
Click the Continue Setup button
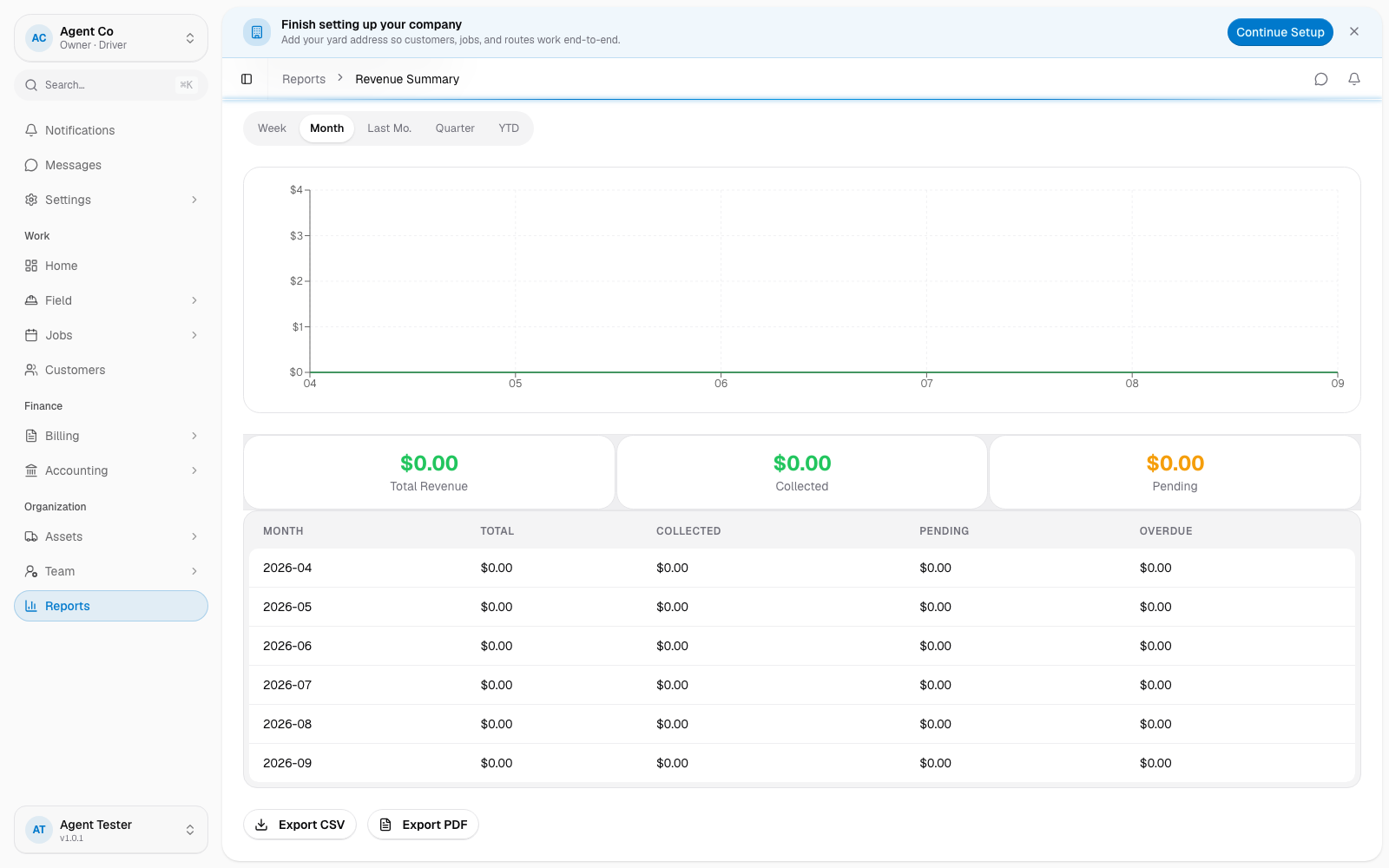point(1280,32)
